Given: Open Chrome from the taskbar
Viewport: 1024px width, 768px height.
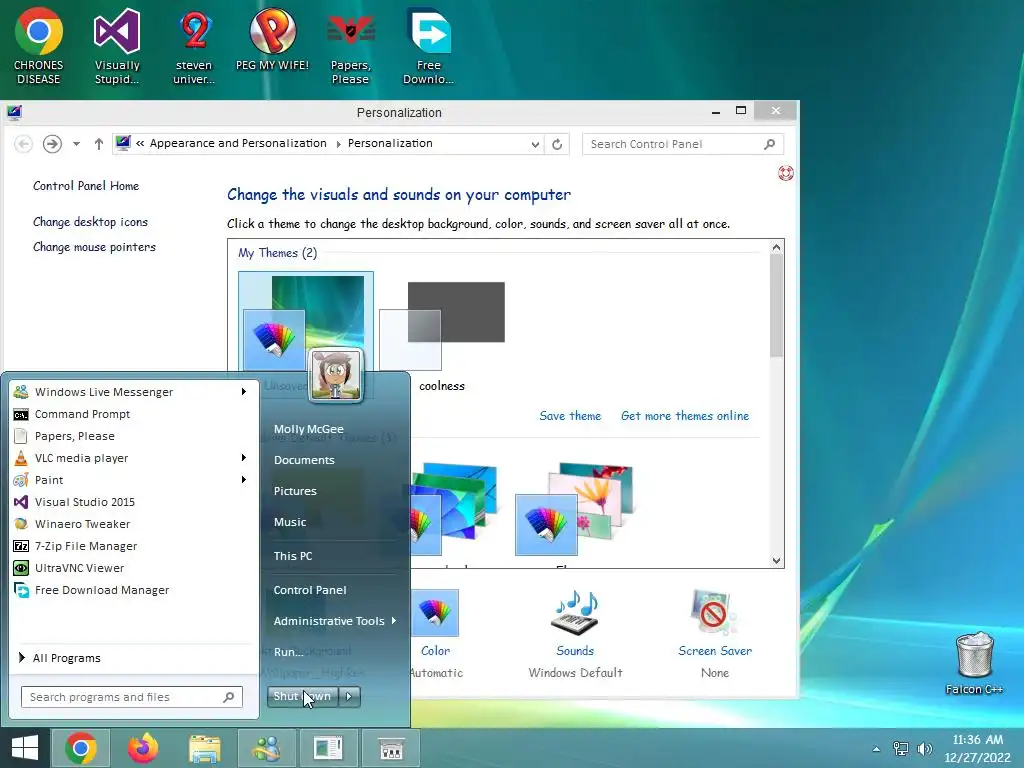Looking at the screenshot, I should click(x=81, y=748).
